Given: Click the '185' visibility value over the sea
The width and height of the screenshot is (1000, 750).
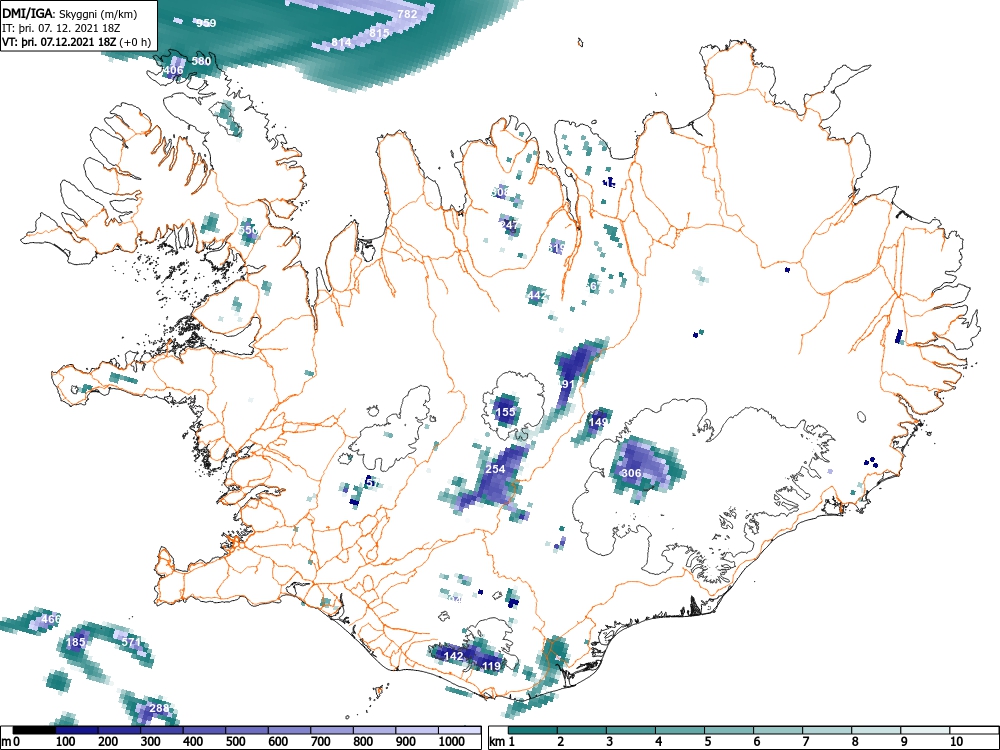Looking at the screenshot, I should pyautogui.click(x=76, y=642).
